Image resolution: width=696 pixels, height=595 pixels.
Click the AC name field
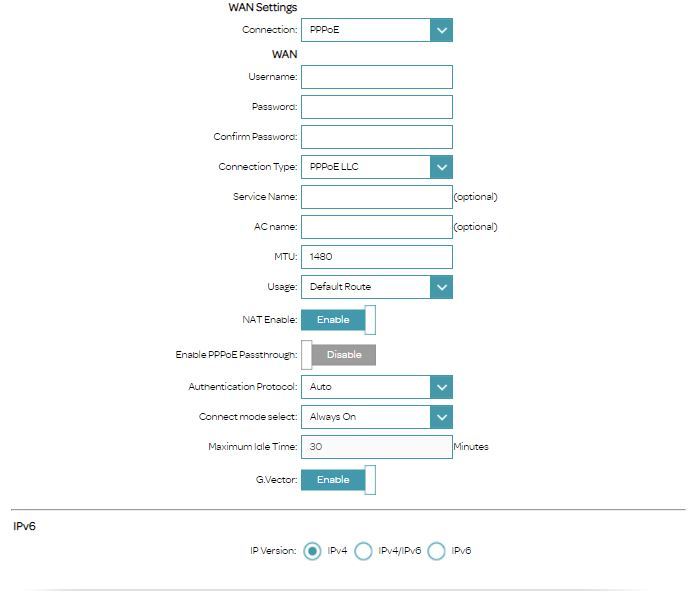376,227
